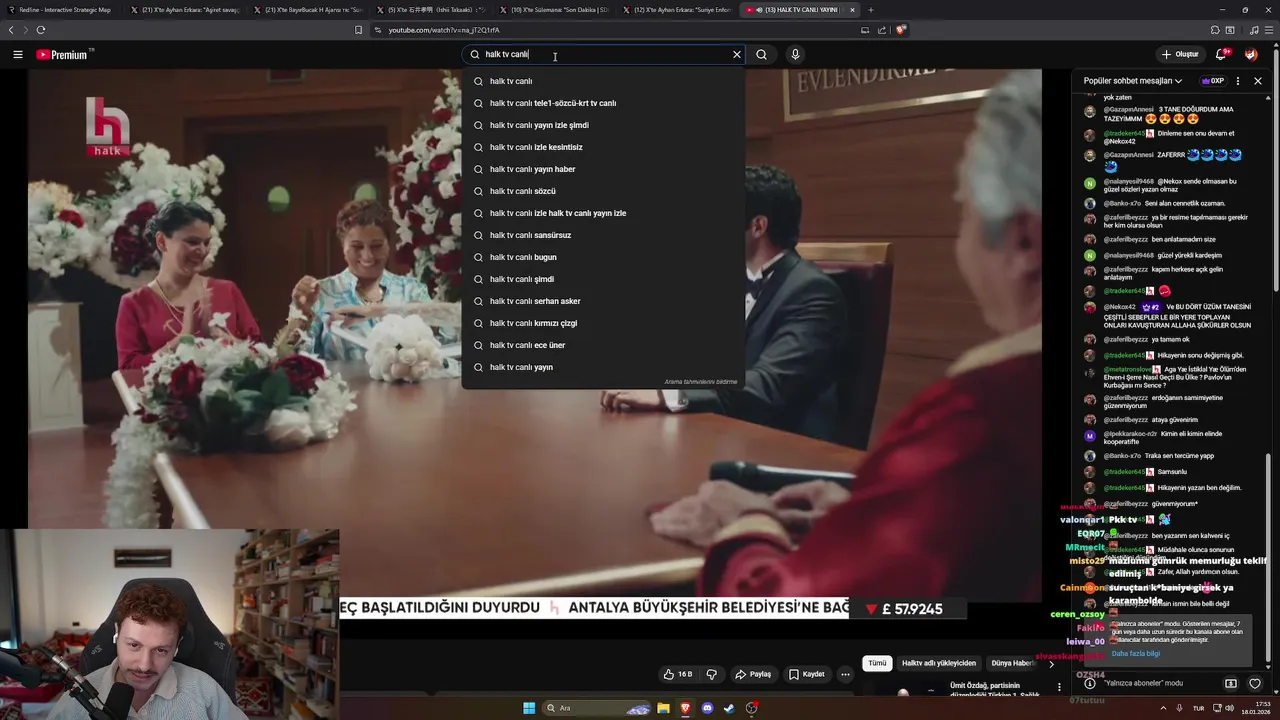Send a heart reaction in chat

tap(1255, 684)
